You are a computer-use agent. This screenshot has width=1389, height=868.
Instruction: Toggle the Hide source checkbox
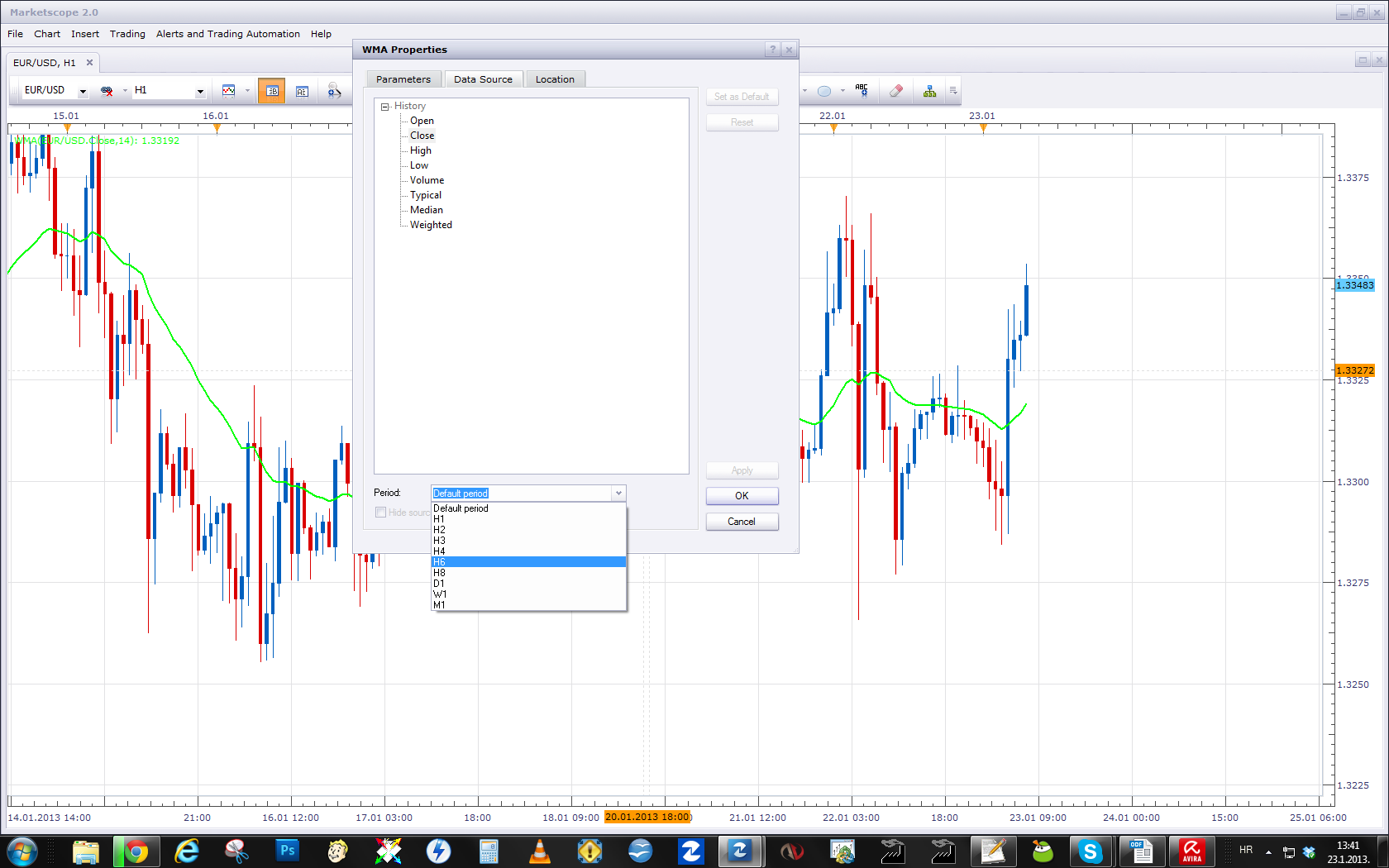(380, 513)
